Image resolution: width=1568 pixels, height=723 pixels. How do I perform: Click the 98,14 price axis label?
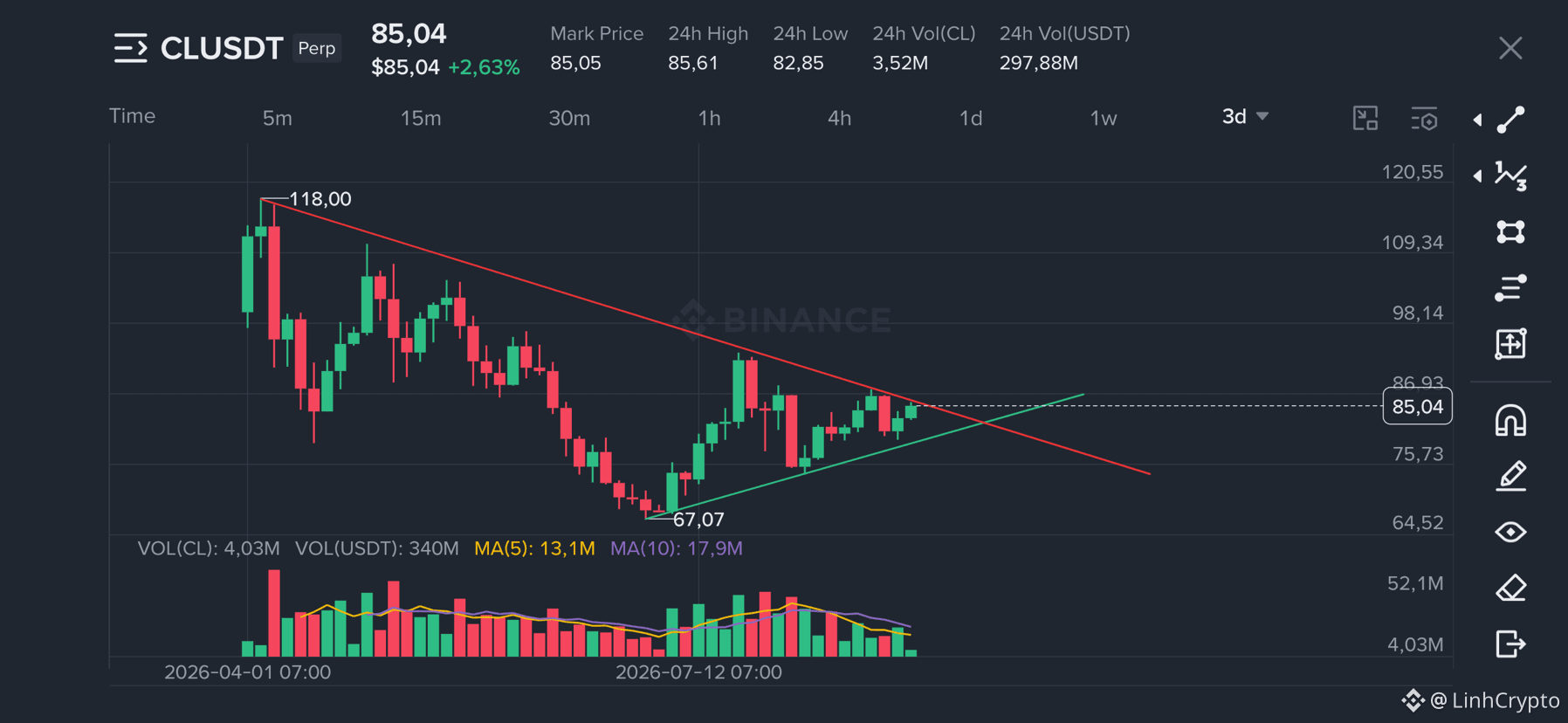[1417, 313]
